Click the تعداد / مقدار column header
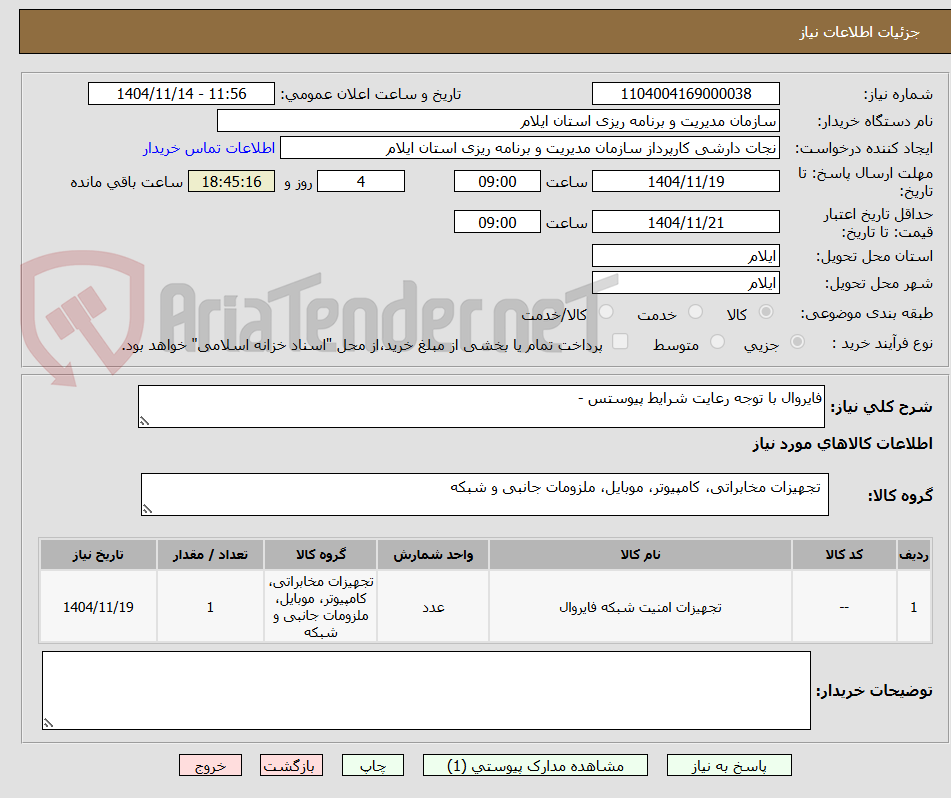The width and height of the screenshot is (951, 798). pos(210,555)
